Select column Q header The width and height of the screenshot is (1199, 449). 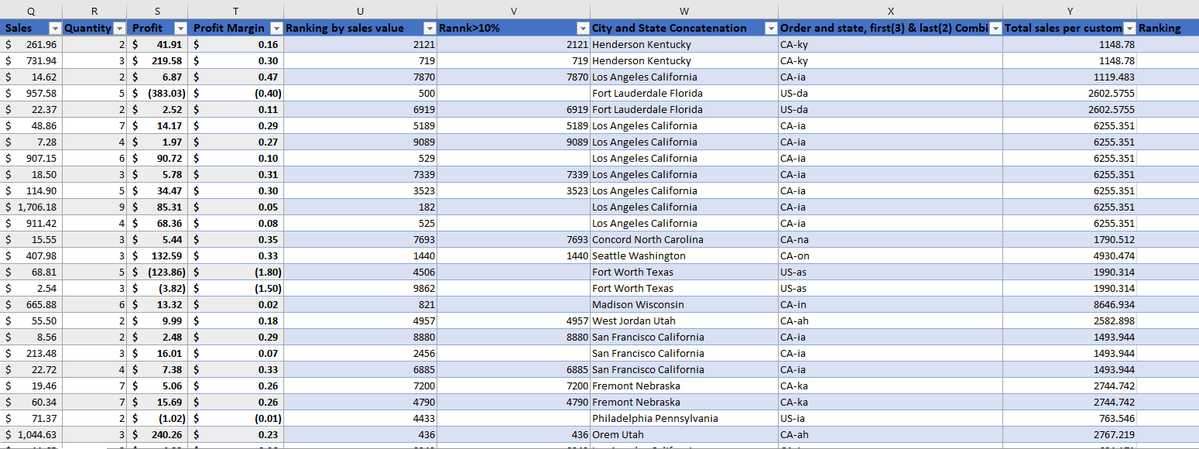tap(31, 11)
